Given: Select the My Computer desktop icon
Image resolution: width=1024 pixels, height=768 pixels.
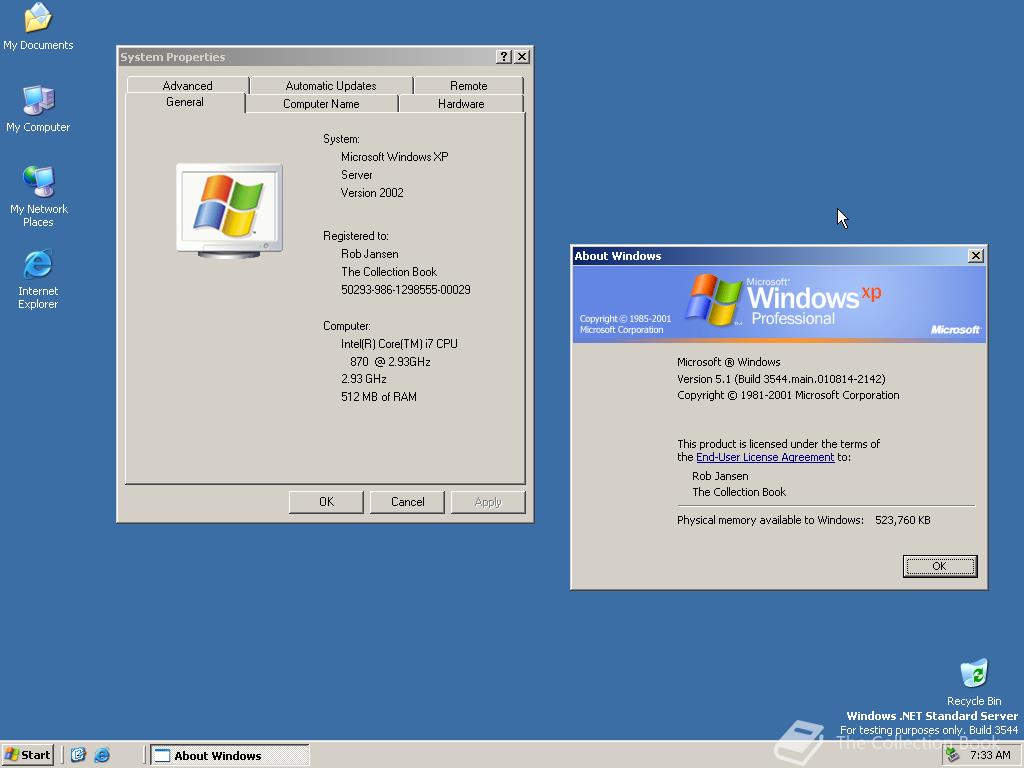Looking at the screenshot, I should coord(38,108).
